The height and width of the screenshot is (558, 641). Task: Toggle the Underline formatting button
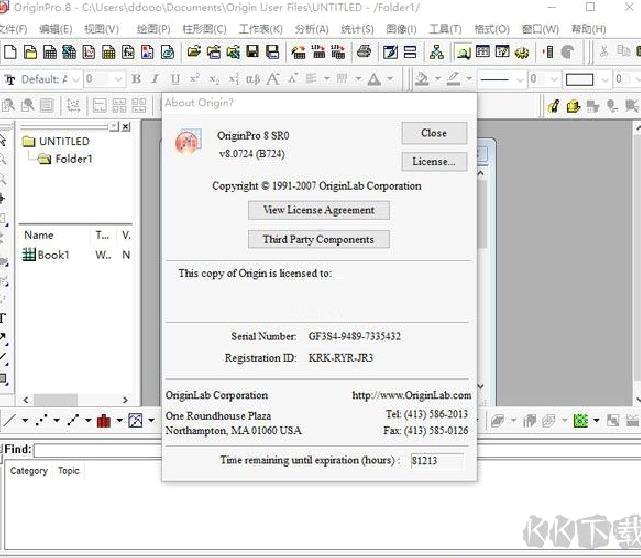pyautogui.click(x=175, y=79)
